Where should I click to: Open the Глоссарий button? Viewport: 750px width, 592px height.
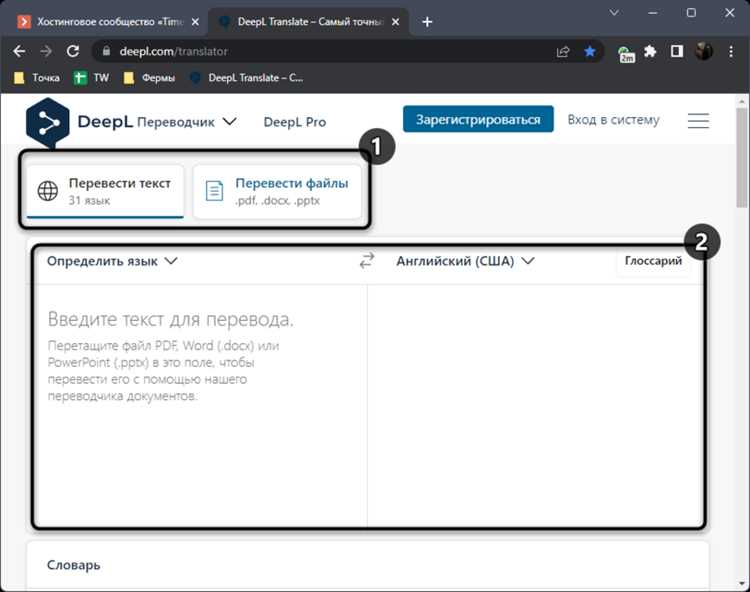click(x=653, y=261)
